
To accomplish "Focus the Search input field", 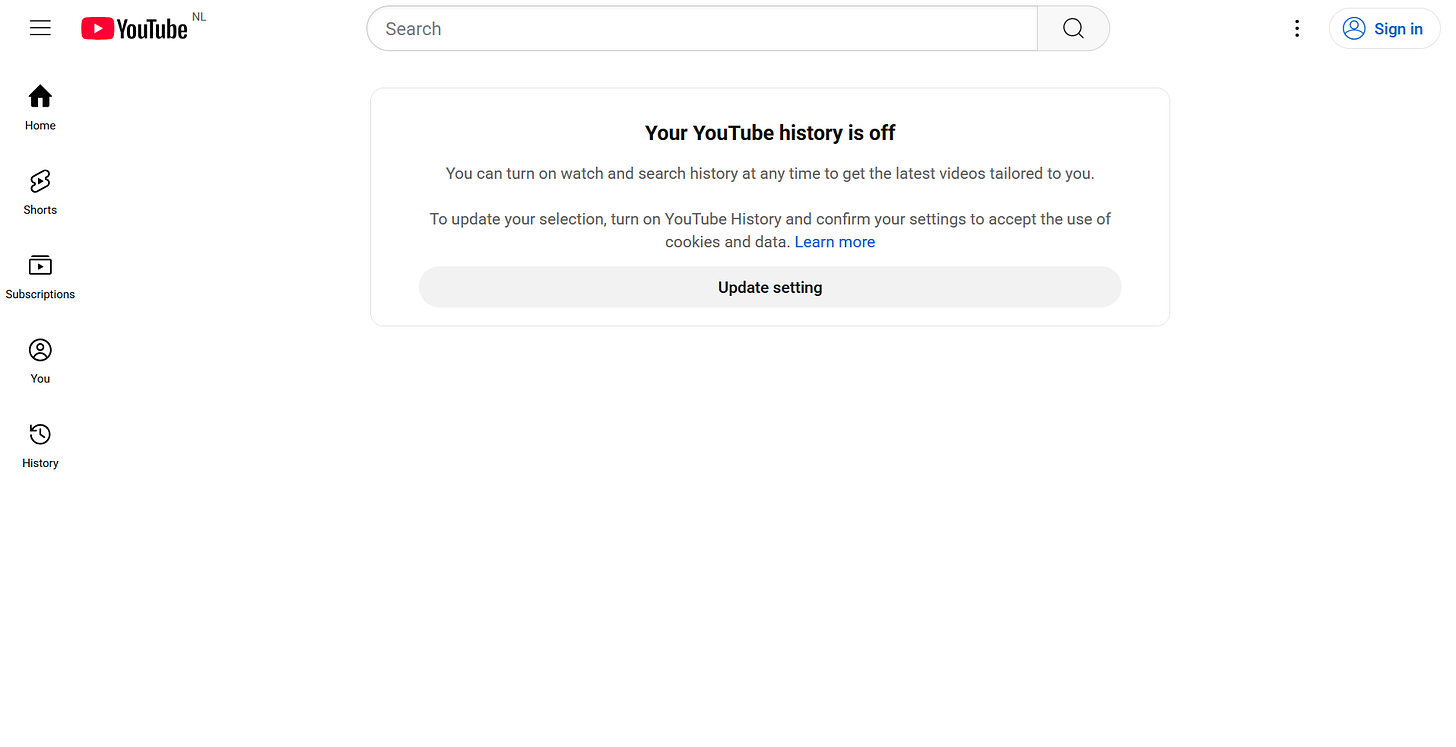I will [x=702, y=28].
